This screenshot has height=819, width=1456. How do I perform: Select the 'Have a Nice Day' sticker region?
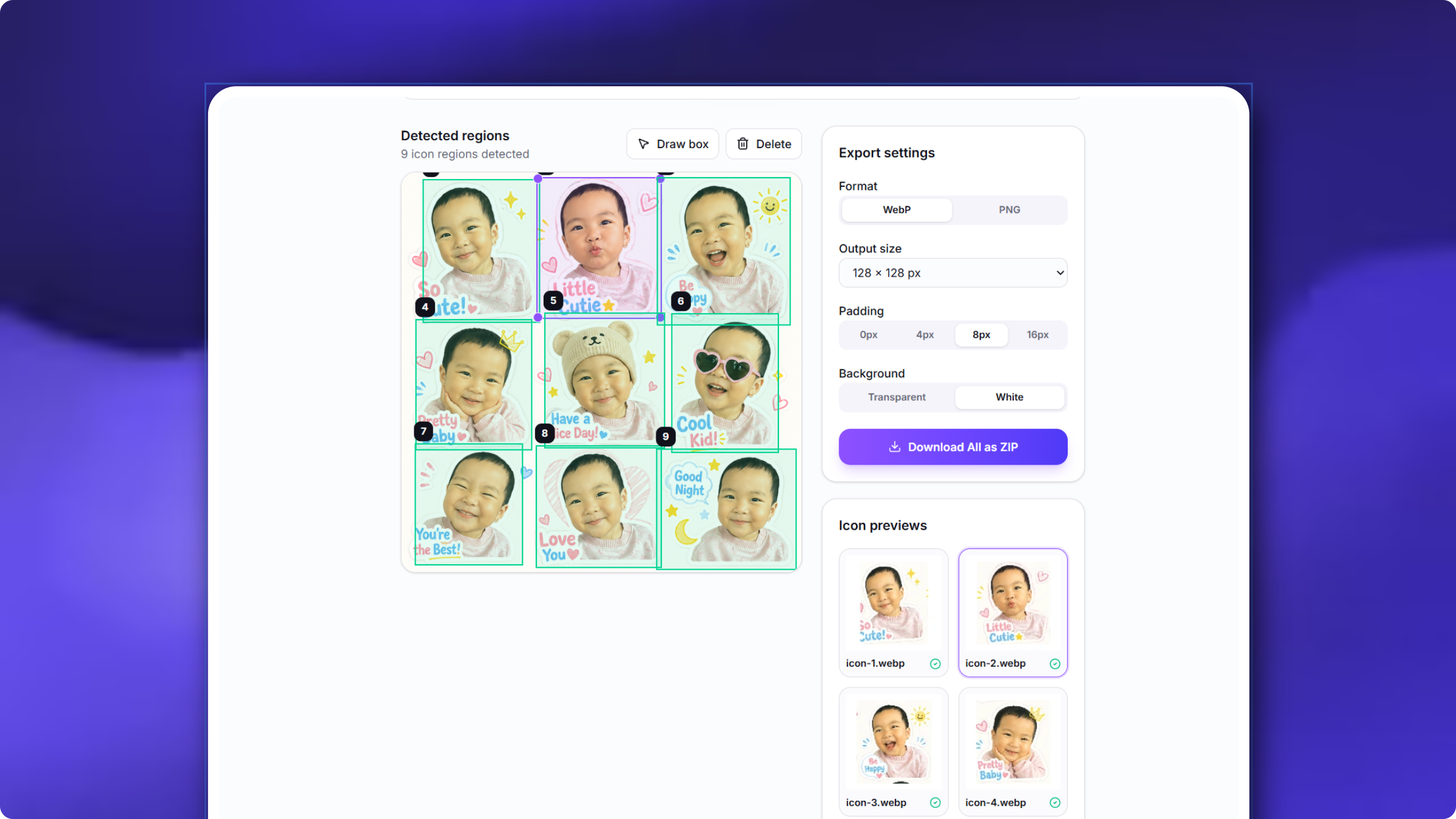604,380
